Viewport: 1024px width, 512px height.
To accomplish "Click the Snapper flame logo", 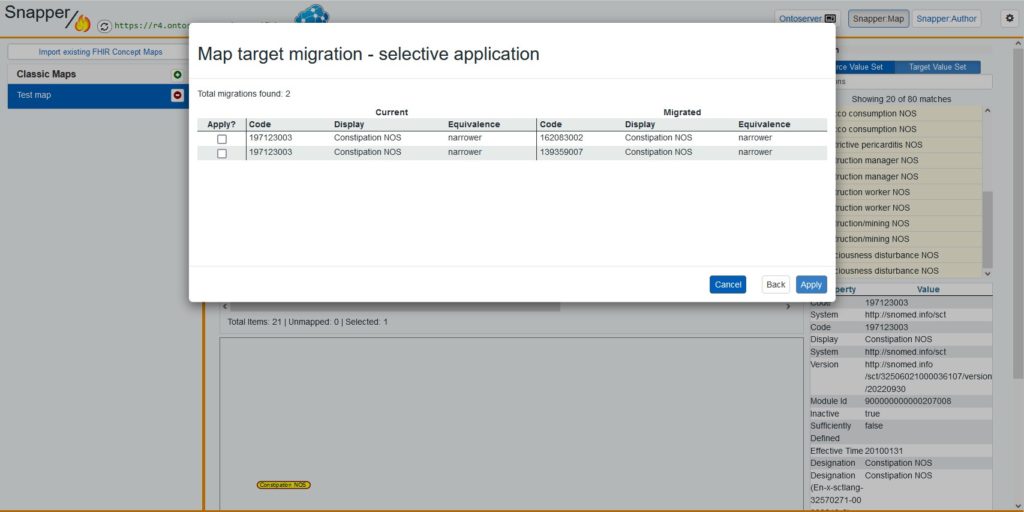I will (83, 24).
